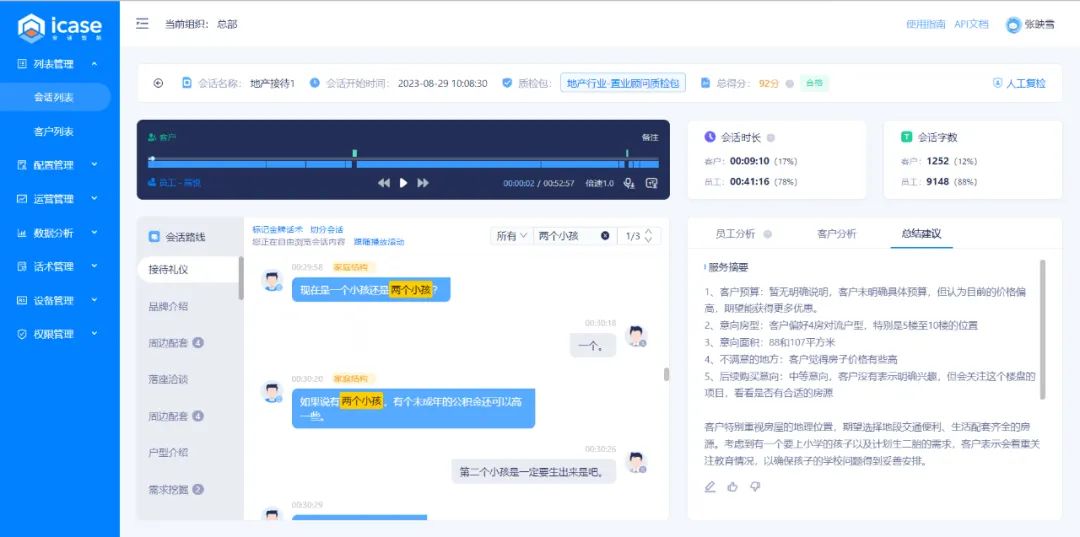The height and width of the screenshot is (537, 1080).
Task: Switch to the 客户分析 tab
Action: pos(836,234)
